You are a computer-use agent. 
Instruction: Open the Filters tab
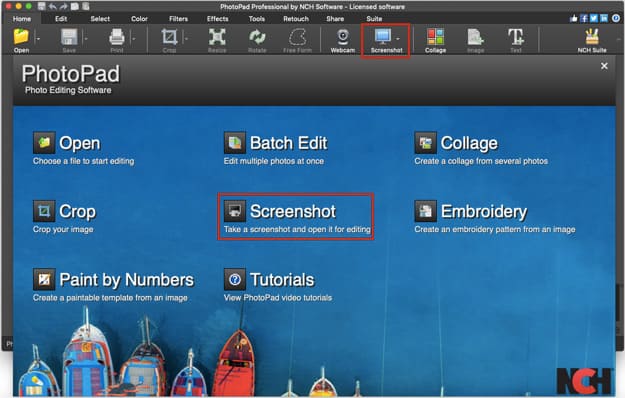click(178, 19)
